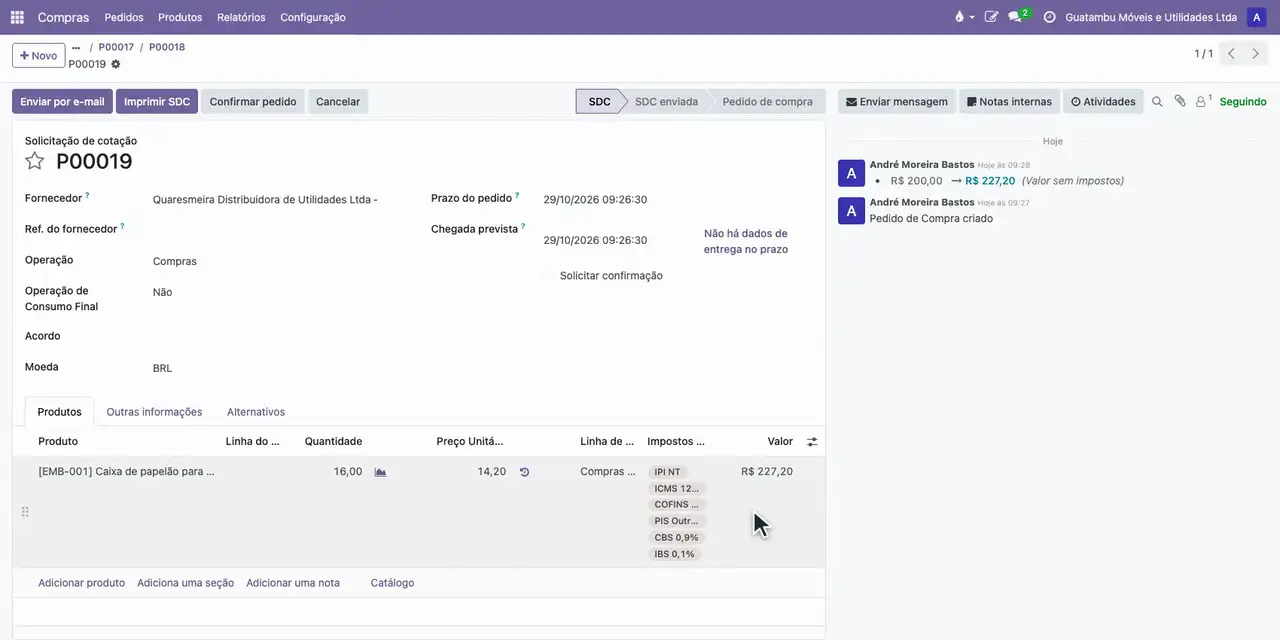This screenshot has width=1280, height=640.
Task: Open conversations icon with badge 2
Action: coord(1018,17)
